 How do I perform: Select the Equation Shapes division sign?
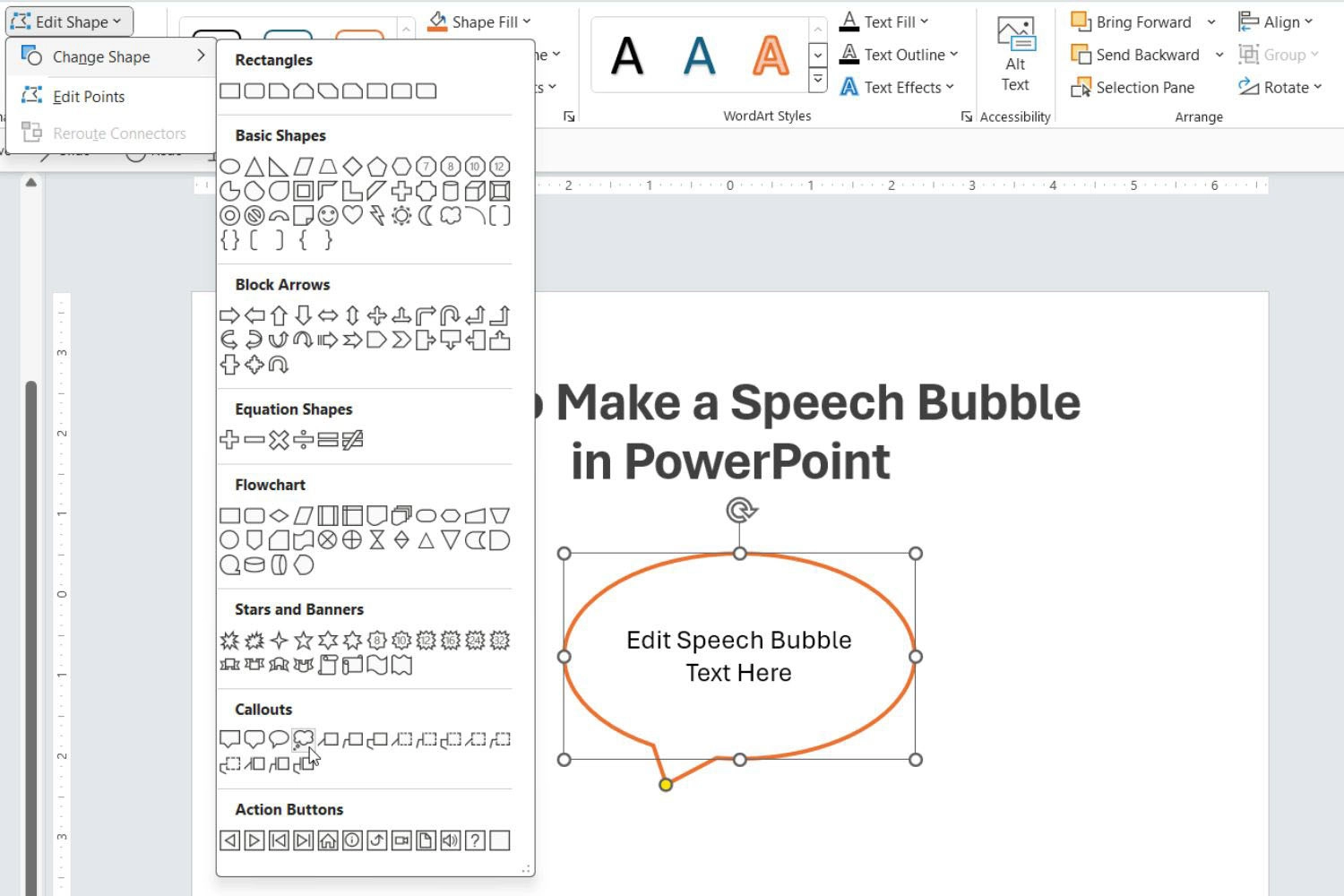[304, 440]
